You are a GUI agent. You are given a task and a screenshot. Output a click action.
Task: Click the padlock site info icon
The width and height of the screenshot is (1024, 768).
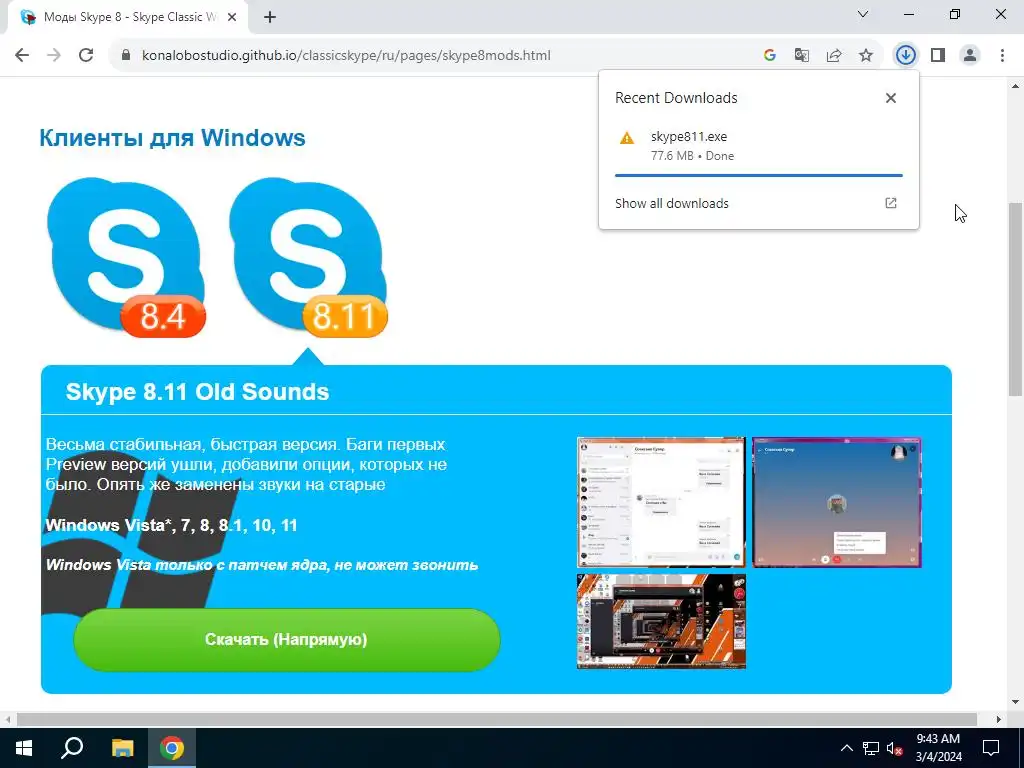(x=126, y=56)
